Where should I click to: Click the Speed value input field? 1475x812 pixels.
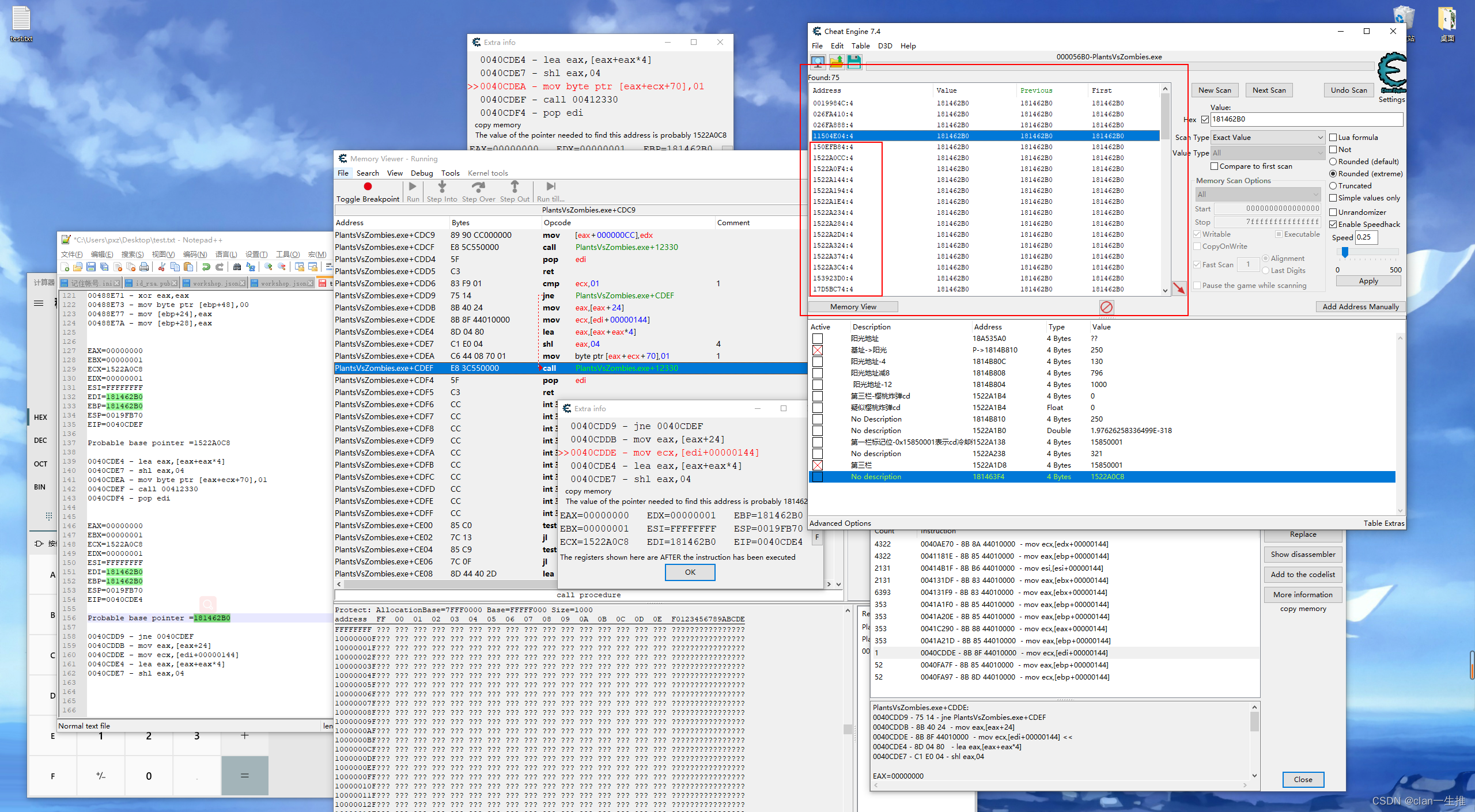tap(1366, 237)
